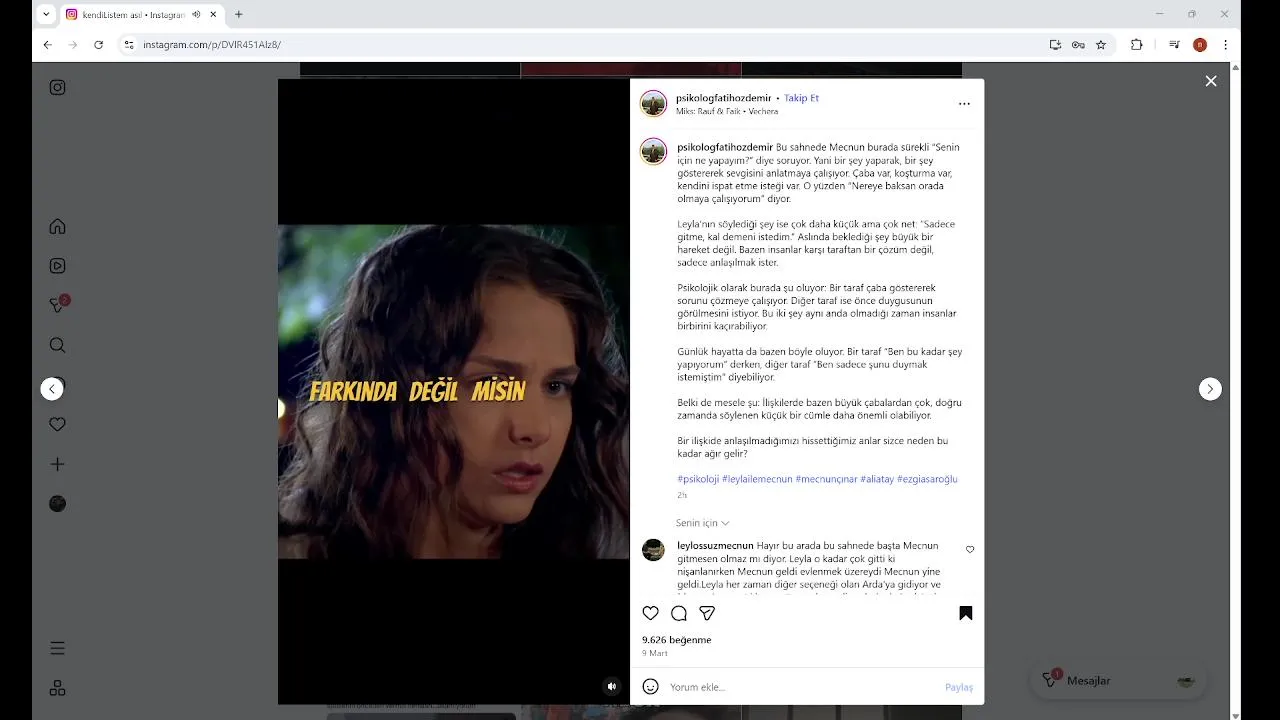Open browser tab search dropdown arrow
1280x720 pixels.
(x=46, y=15)
